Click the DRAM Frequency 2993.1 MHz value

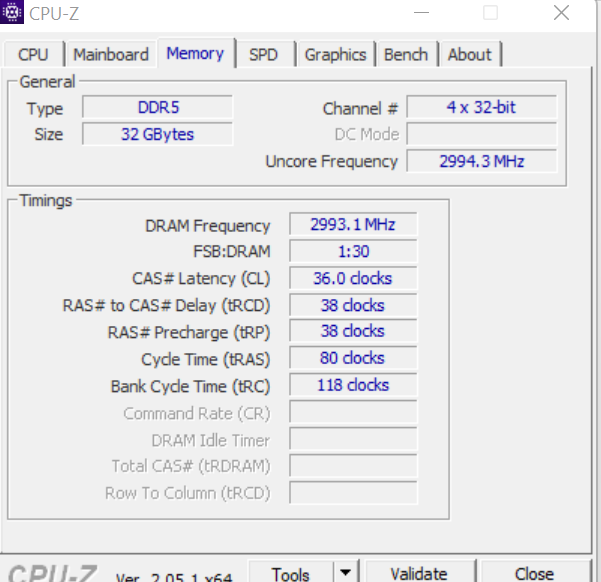coord(353,224)
